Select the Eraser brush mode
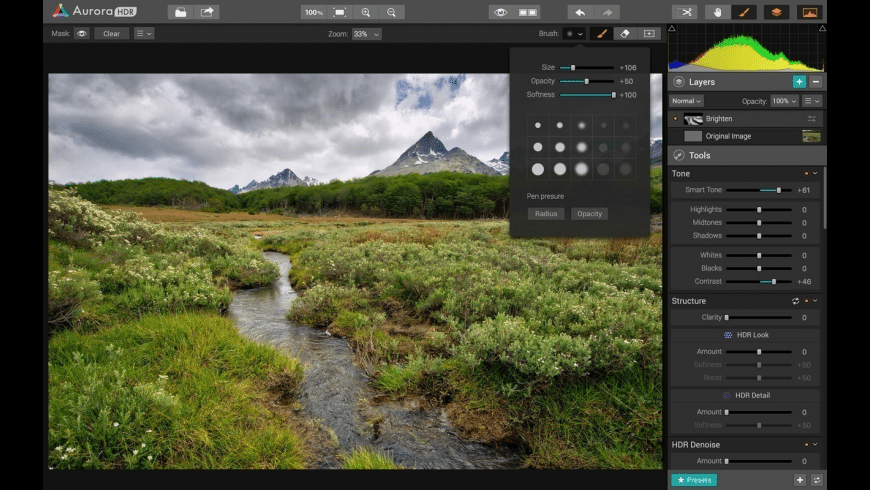Screen dimensions: 870x490 (x=625, y=33)
